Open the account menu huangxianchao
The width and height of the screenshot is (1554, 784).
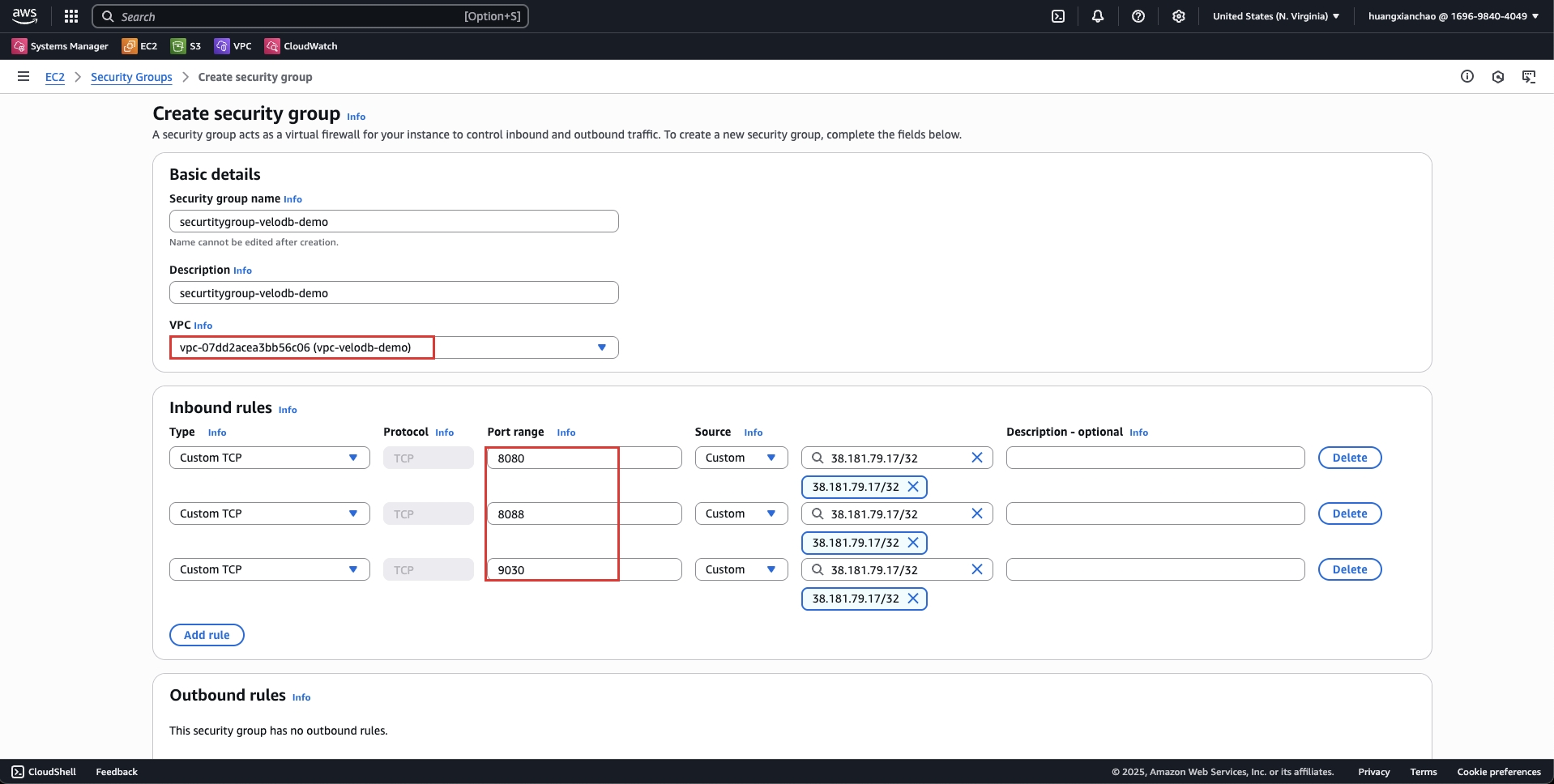point(1454,16)
